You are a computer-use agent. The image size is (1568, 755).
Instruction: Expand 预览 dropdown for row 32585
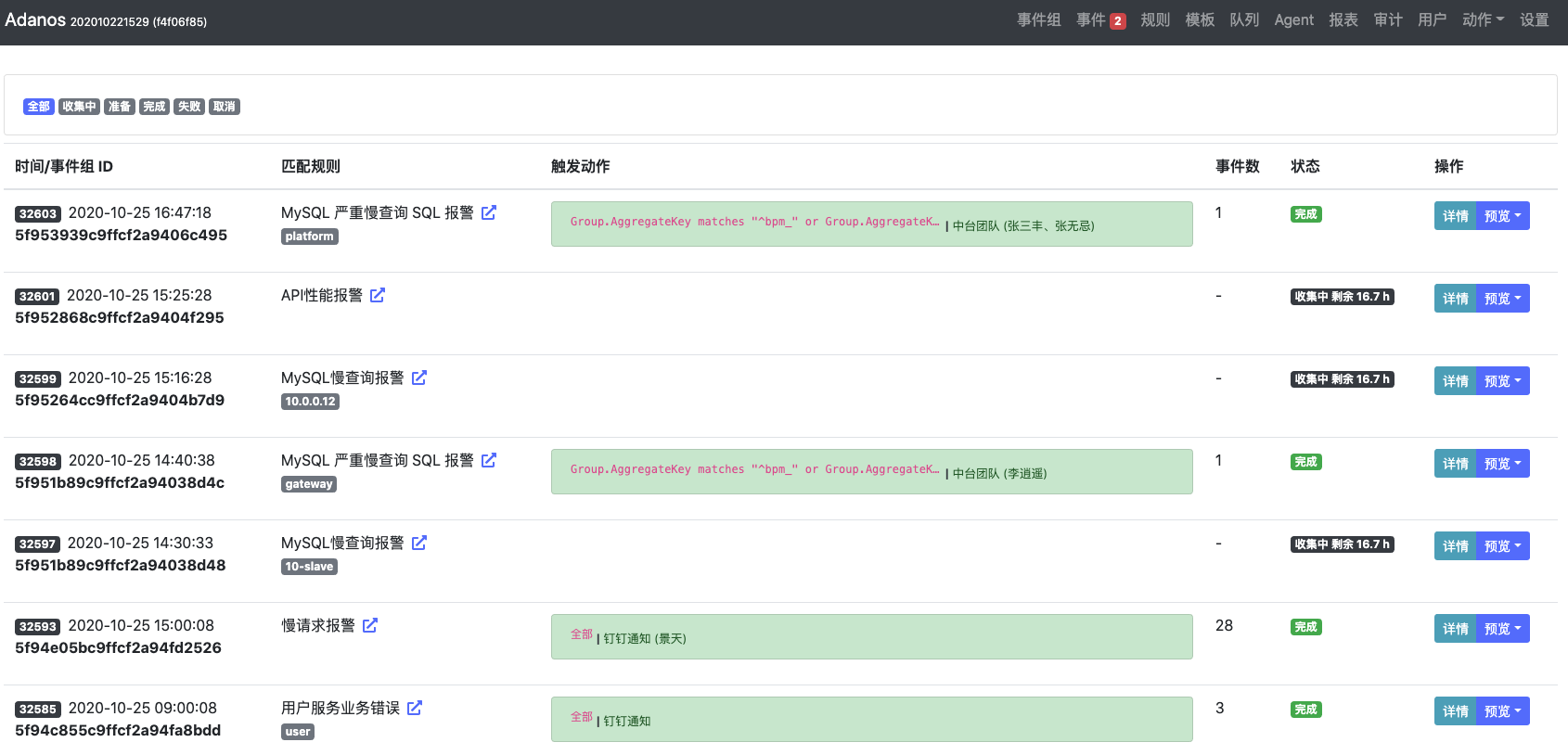click(1503, 711)
